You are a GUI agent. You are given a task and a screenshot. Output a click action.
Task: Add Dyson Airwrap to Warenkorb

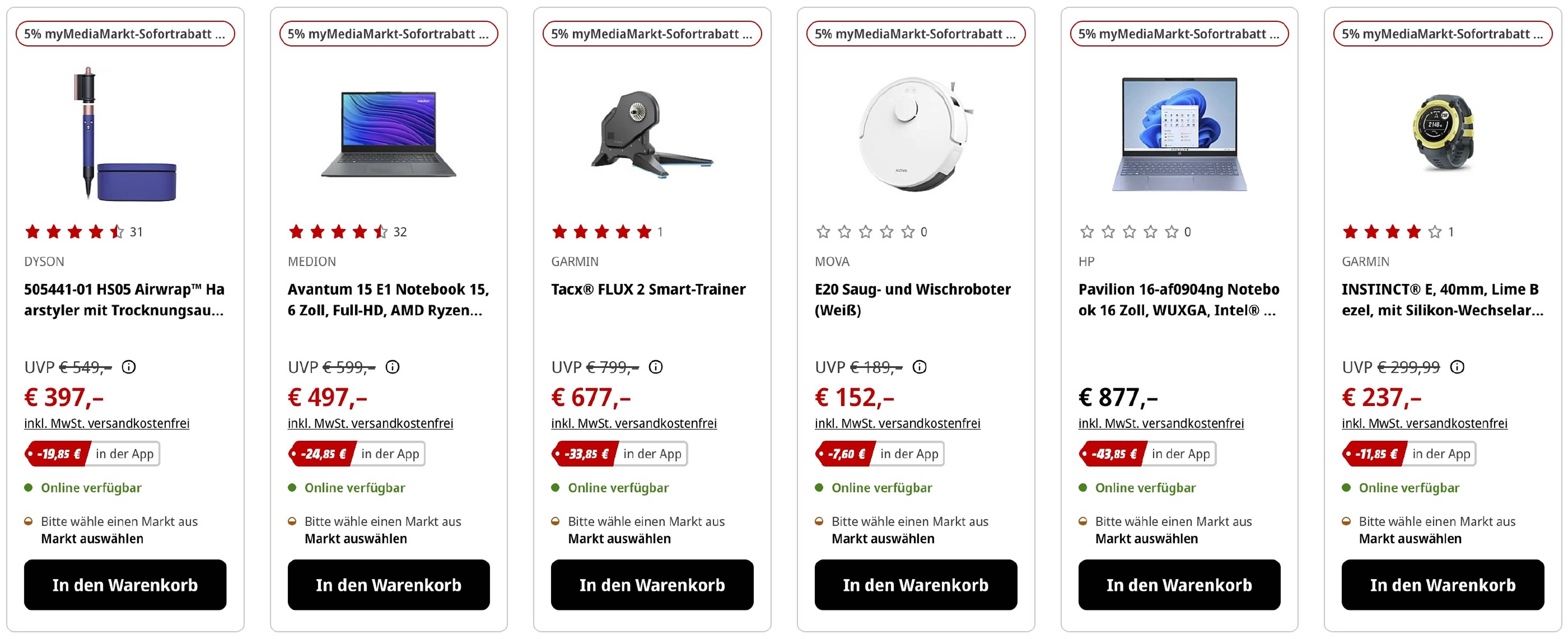tap(125, 585)
